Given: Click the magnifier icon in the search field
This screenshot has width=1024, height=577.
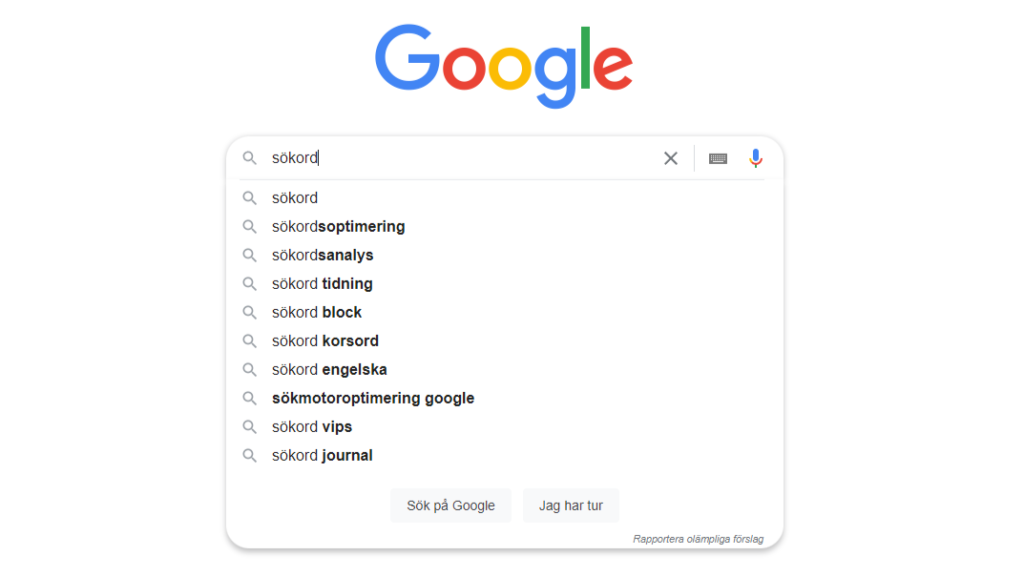Looking at the screenshot, I should [250, 158].
